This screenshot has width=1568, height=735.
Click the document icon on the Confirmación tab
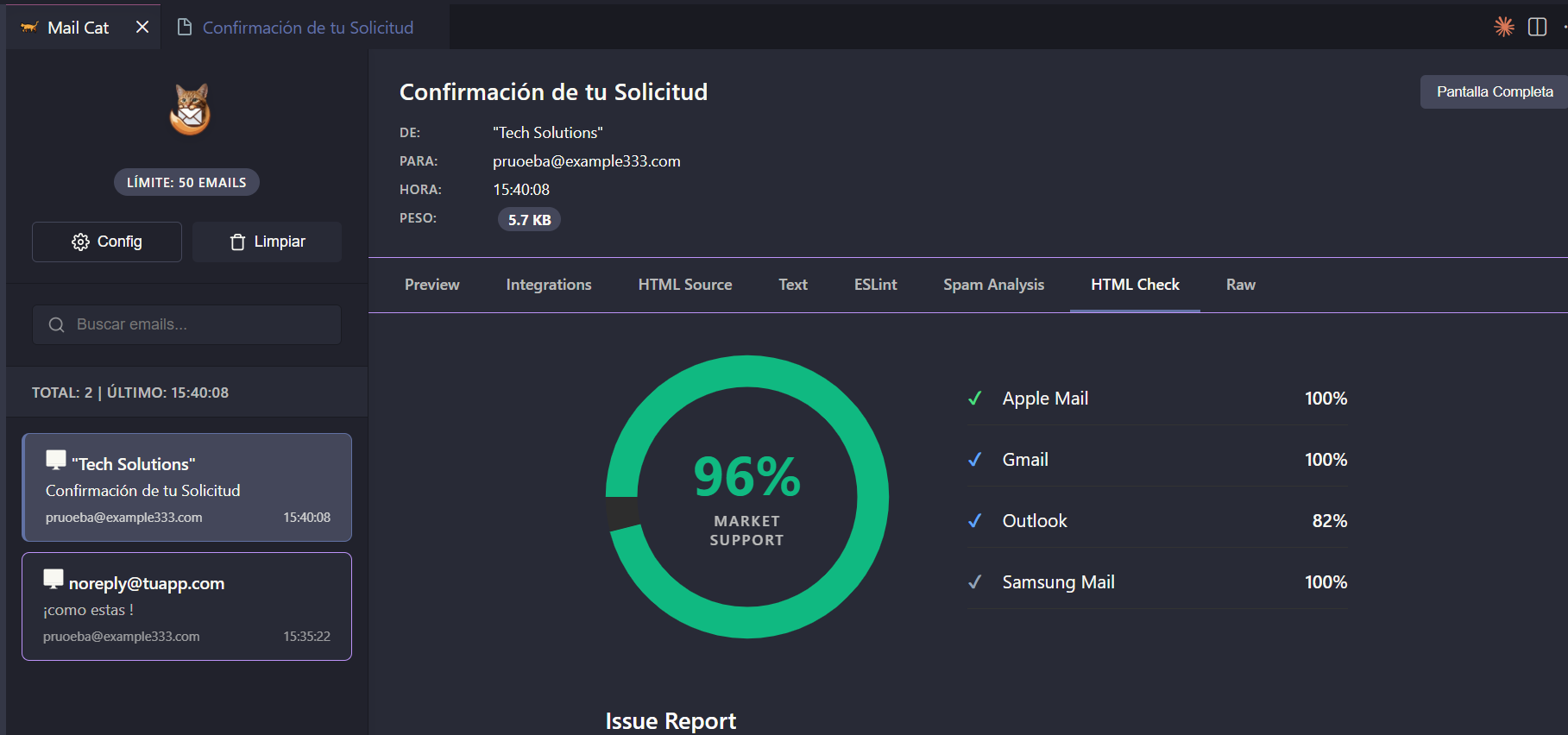click(184, 28)
